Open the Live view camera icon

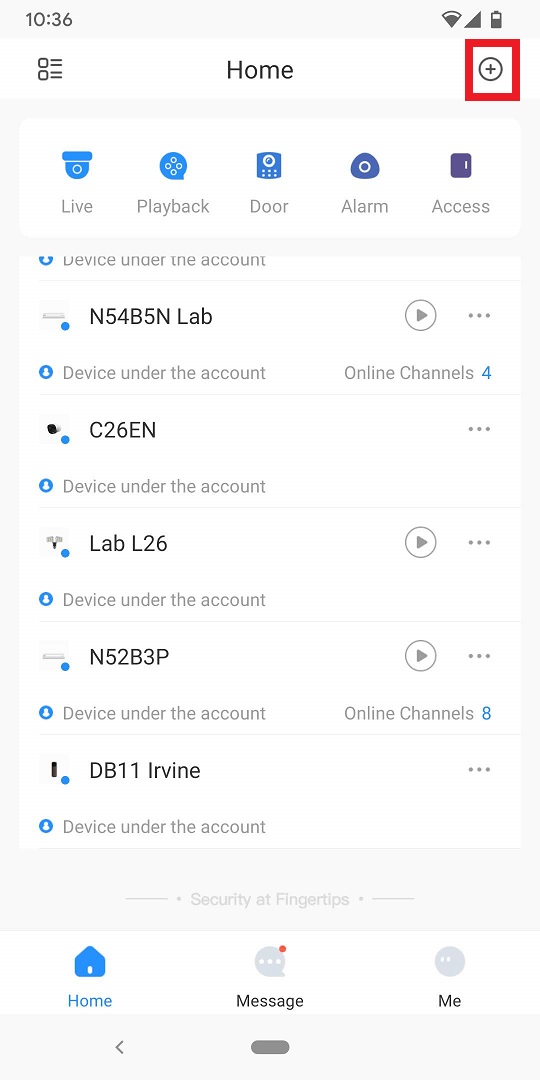[x=76, y=166]
